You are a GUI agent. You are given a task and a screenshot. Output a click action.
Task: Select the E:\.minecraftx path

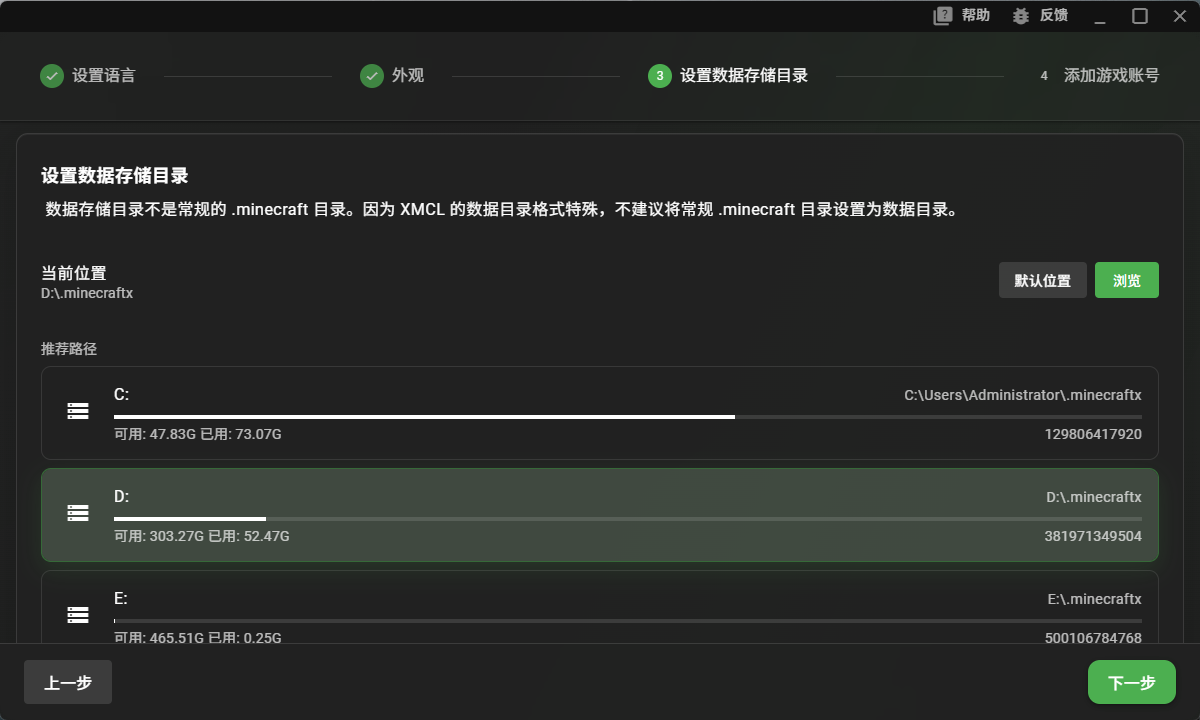coord(1095,599)
